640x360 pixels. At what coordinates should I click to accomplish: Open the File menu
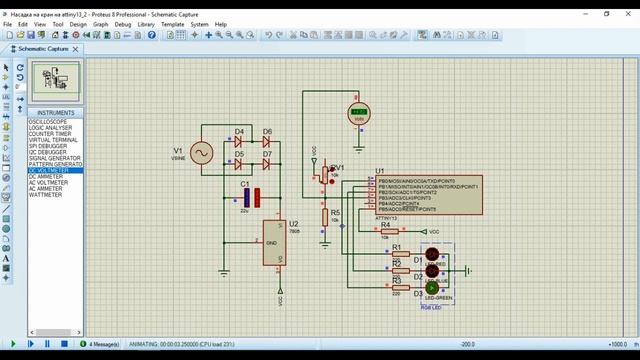7,24
